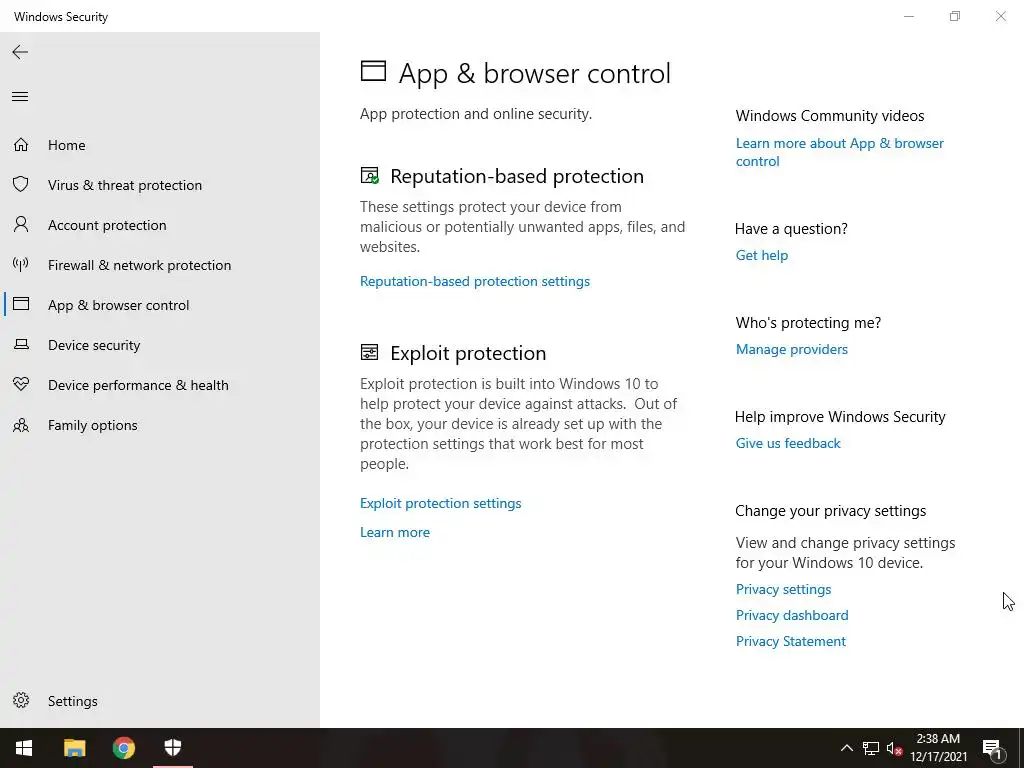
Task: Open Firewall & network protection
Action: pos(140,264)
